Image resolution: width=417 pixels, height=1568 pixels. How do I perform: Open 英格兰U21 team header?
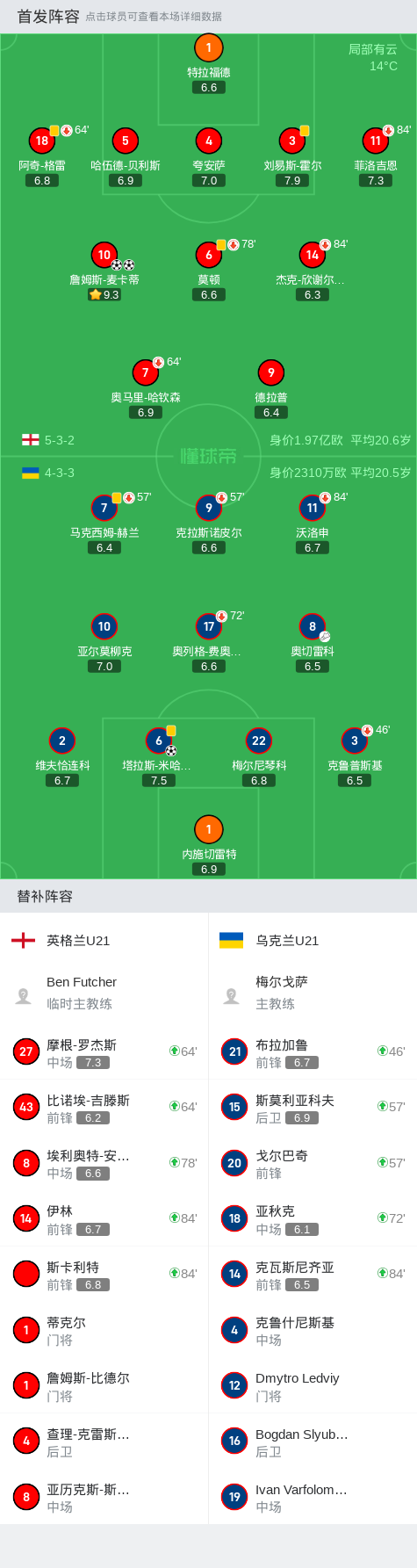coord(104,940)
